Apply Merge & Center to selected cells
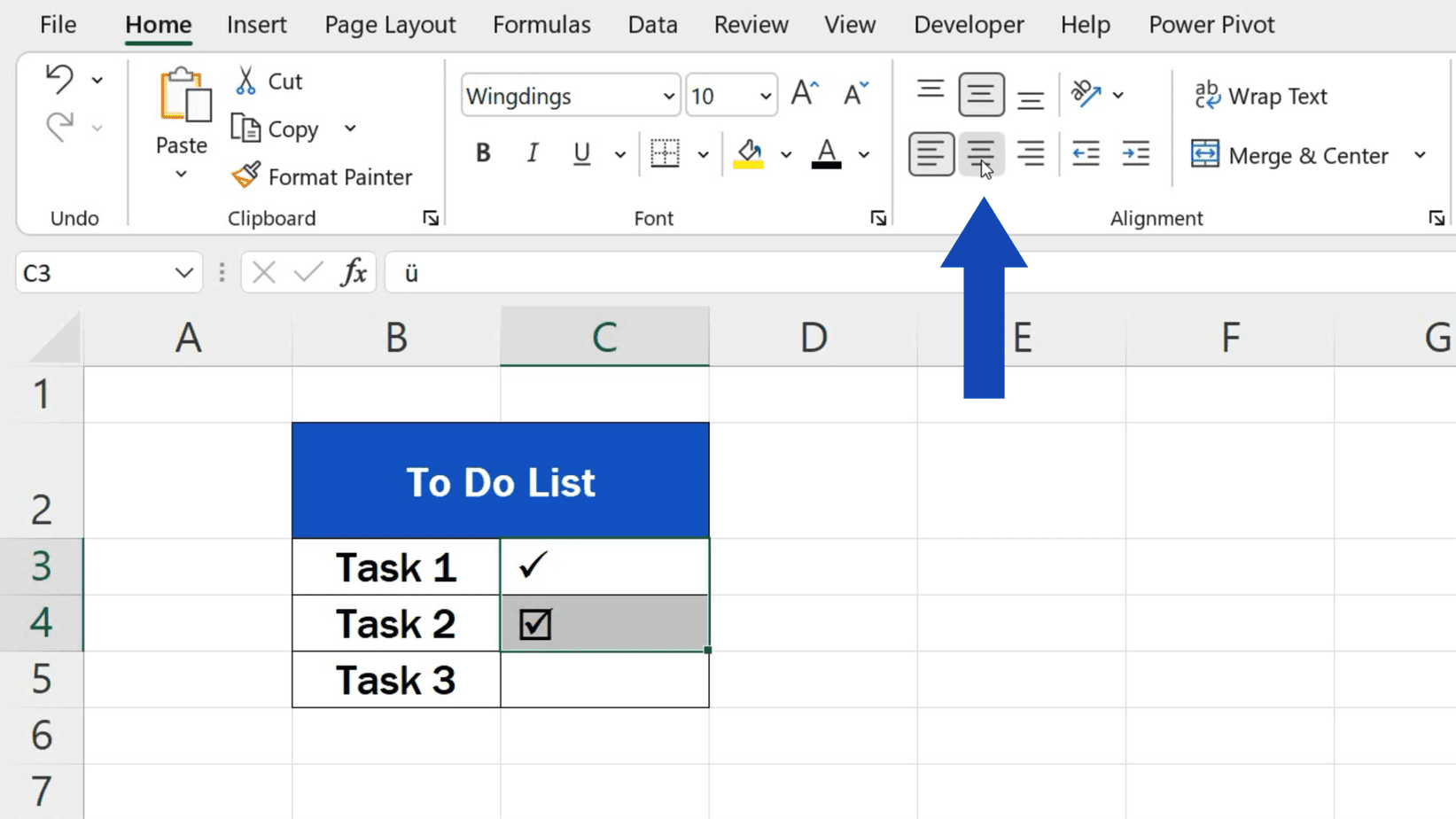 pyautogui.click(x=1294, y=155)
